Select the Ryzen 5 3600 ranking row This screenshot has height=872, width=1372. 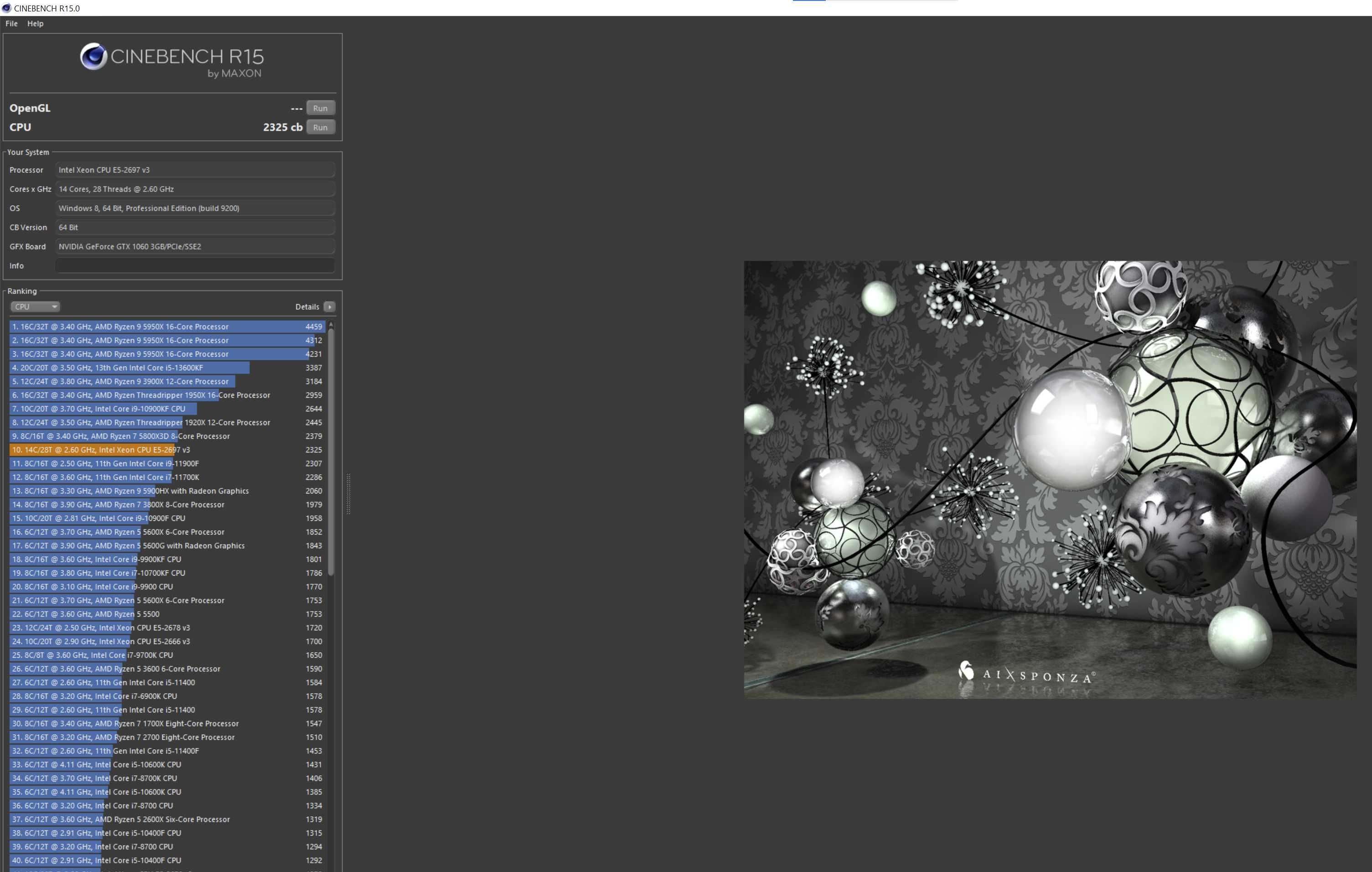167,669
